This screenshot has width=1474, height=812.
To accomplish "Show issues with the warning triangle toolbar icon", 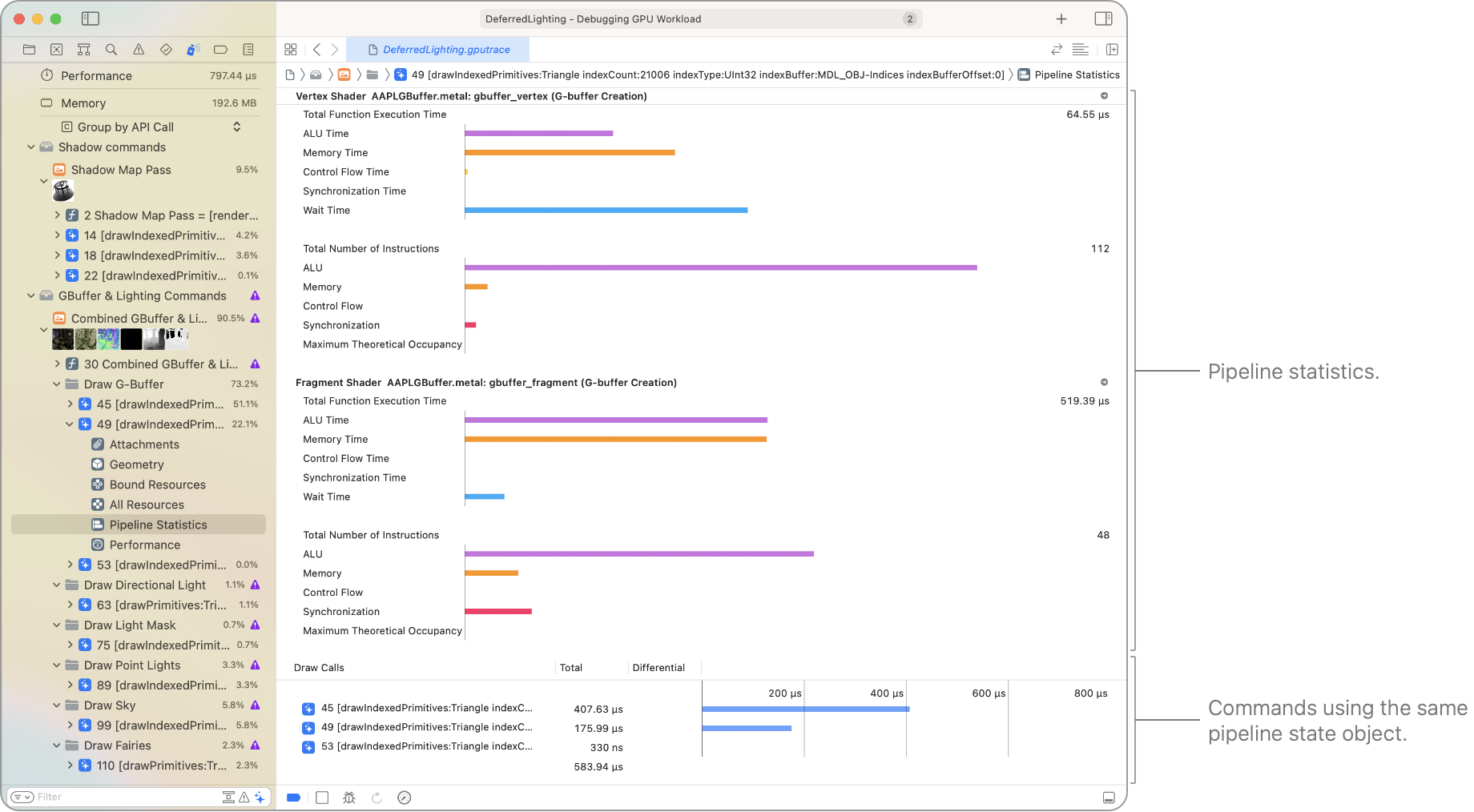I will click(139, 49).
